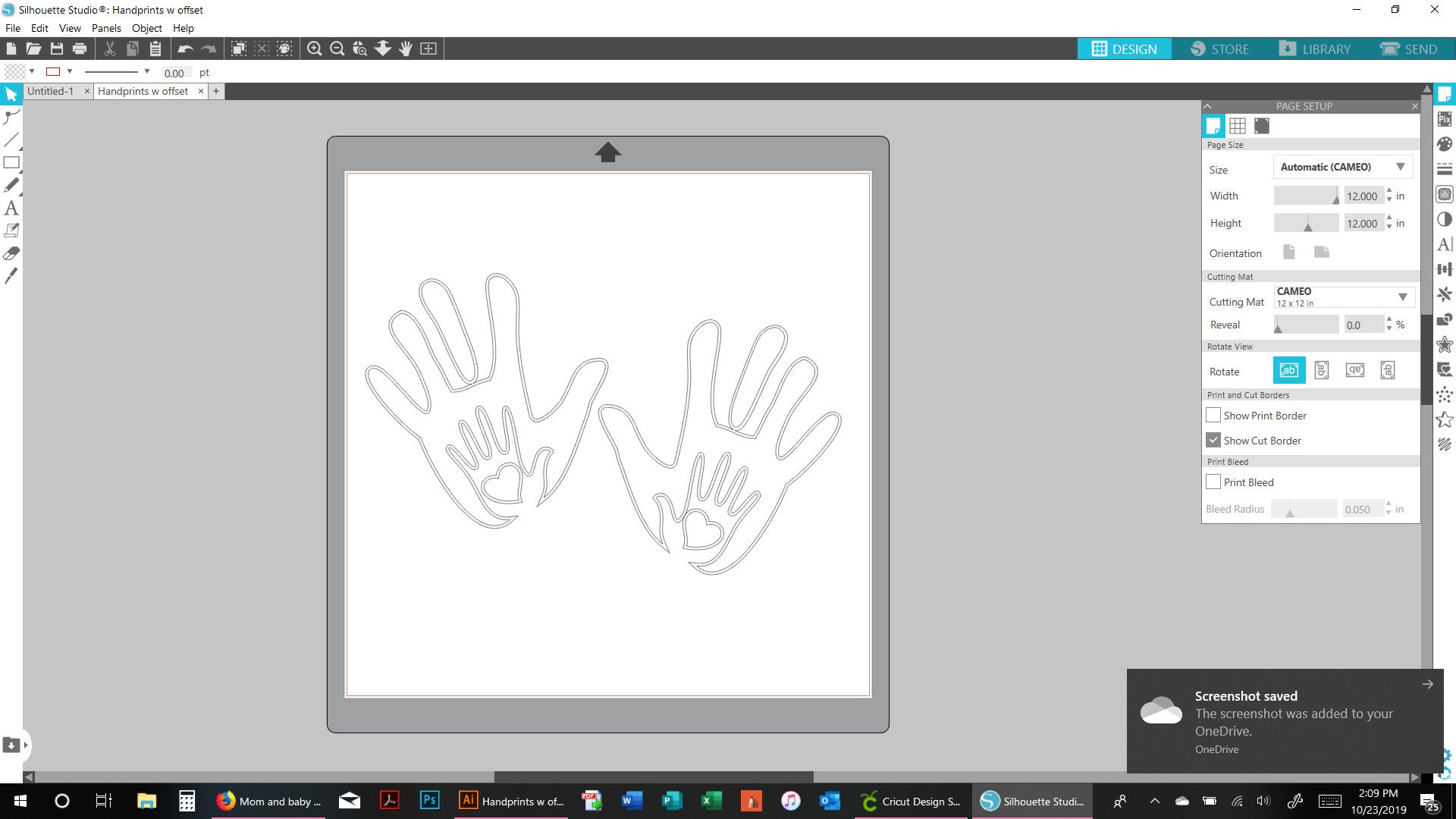1456x819 pixels.
Task: Uncheck Show Cut Border checkbox
Action: point(1213,440)
